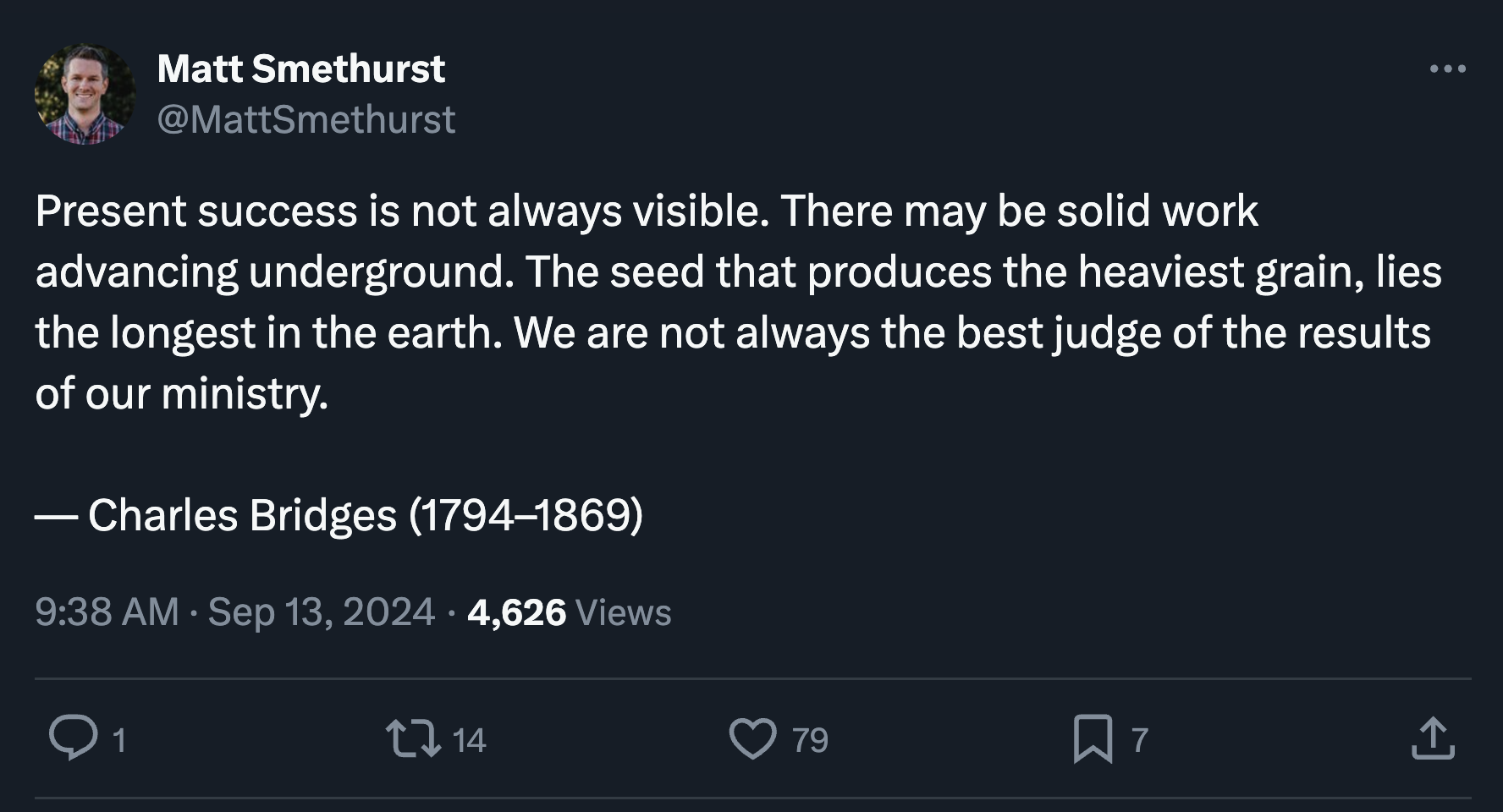The width and height of the screenshot is (1503, 812).
Task: Click the like count of 79
Action: (x=810, y=740)
